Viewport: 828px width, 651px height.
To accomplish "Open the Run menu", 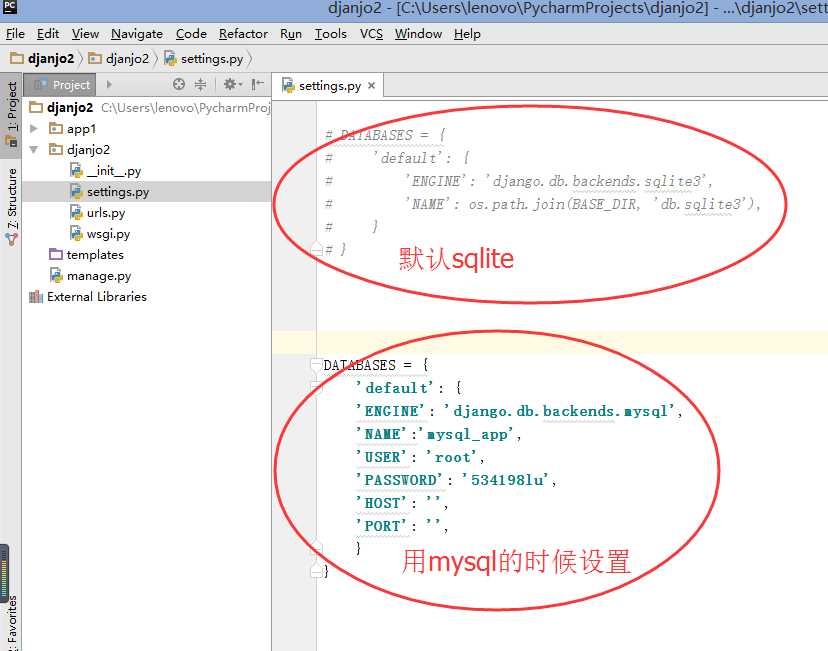I will click(291, 34).
